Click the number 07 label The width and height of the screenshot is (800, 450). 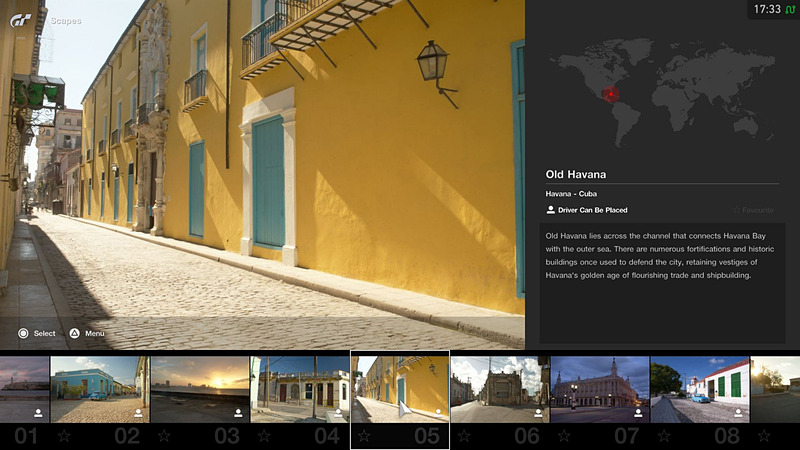(x=627, y=436)
